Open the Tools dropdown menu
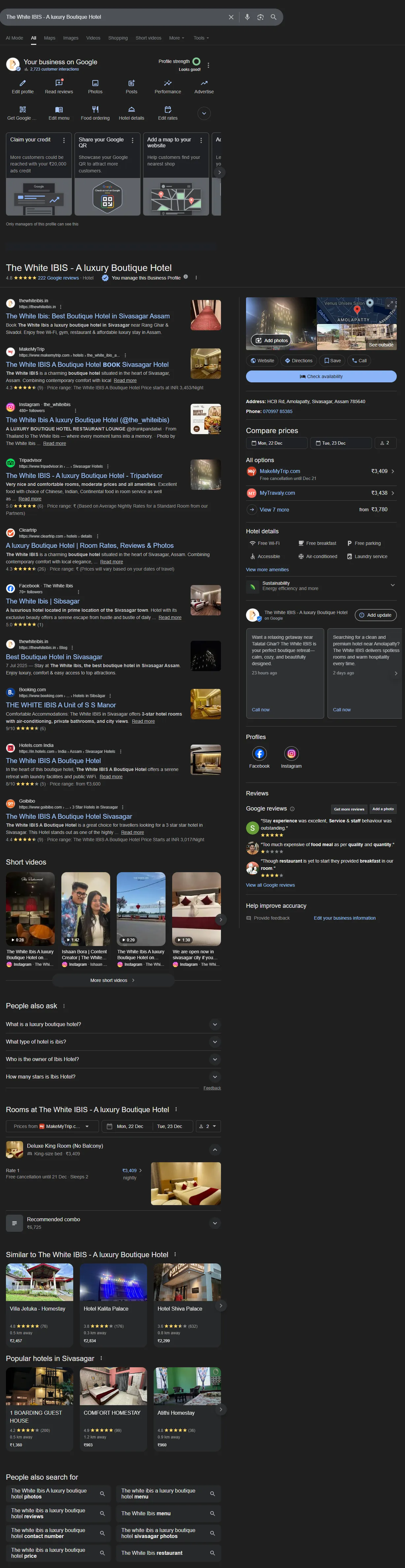The height and width of the screenshot is (1568, 405). [201, 38]
